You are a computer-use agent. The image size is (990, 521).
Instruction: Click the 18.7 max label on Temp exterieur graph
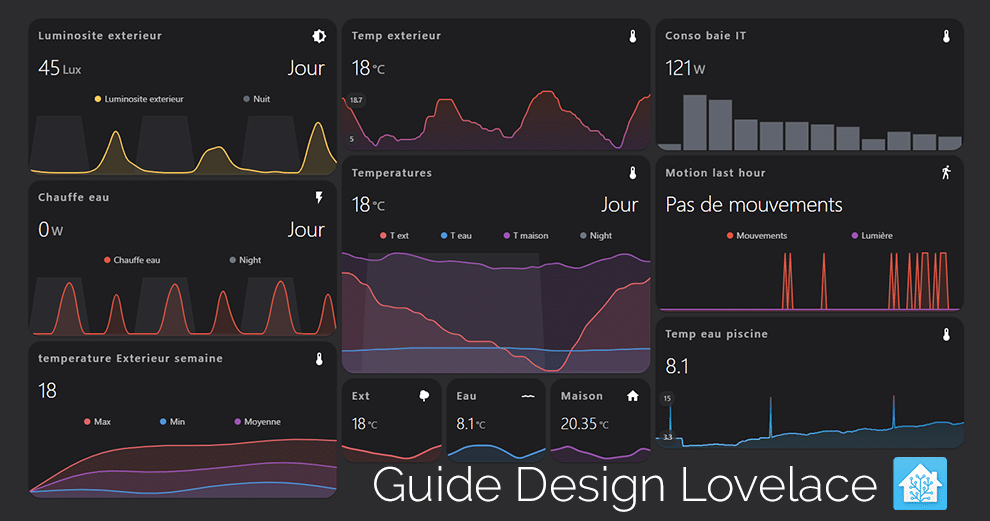click(x=356, y=100)
